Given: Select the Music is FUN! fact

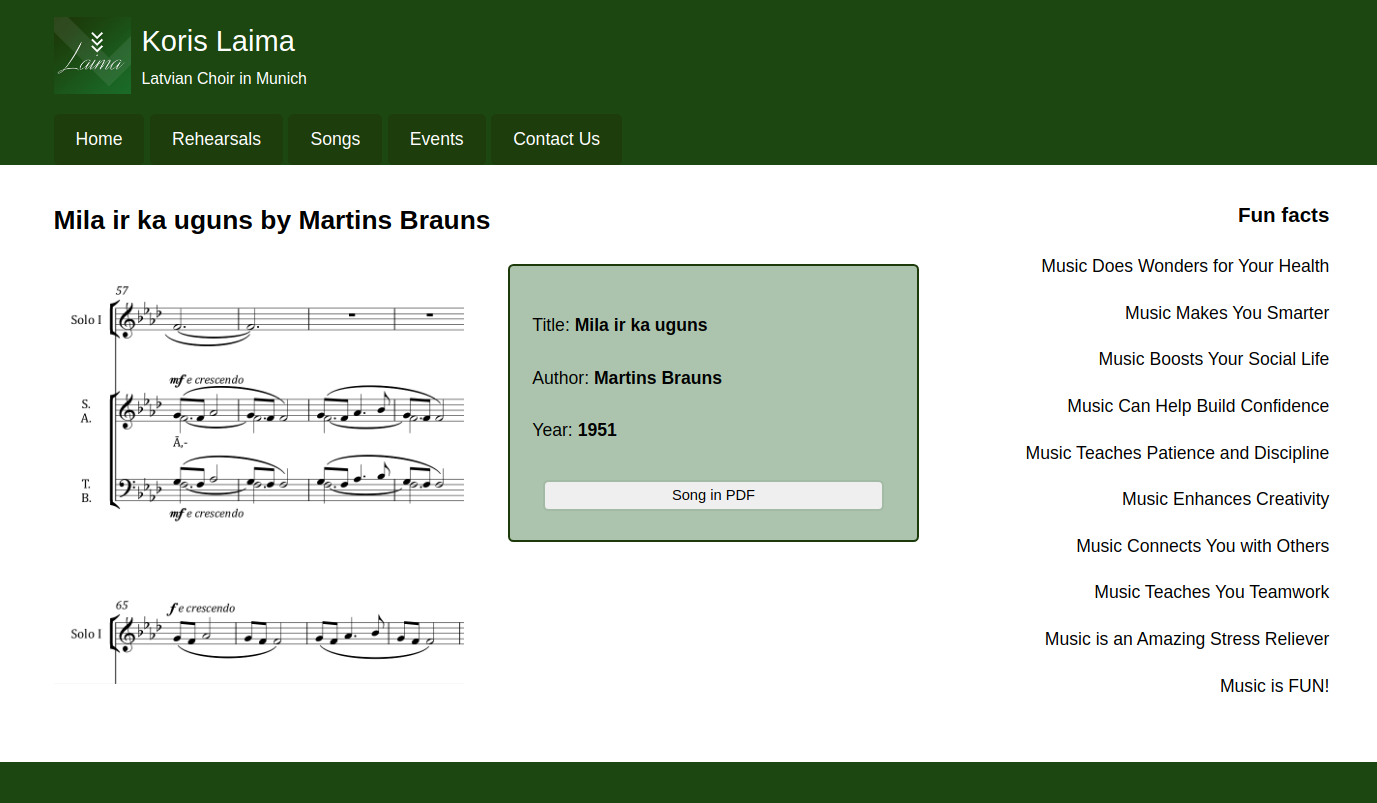Looking at the screenshot, I should click(1274, 686).
